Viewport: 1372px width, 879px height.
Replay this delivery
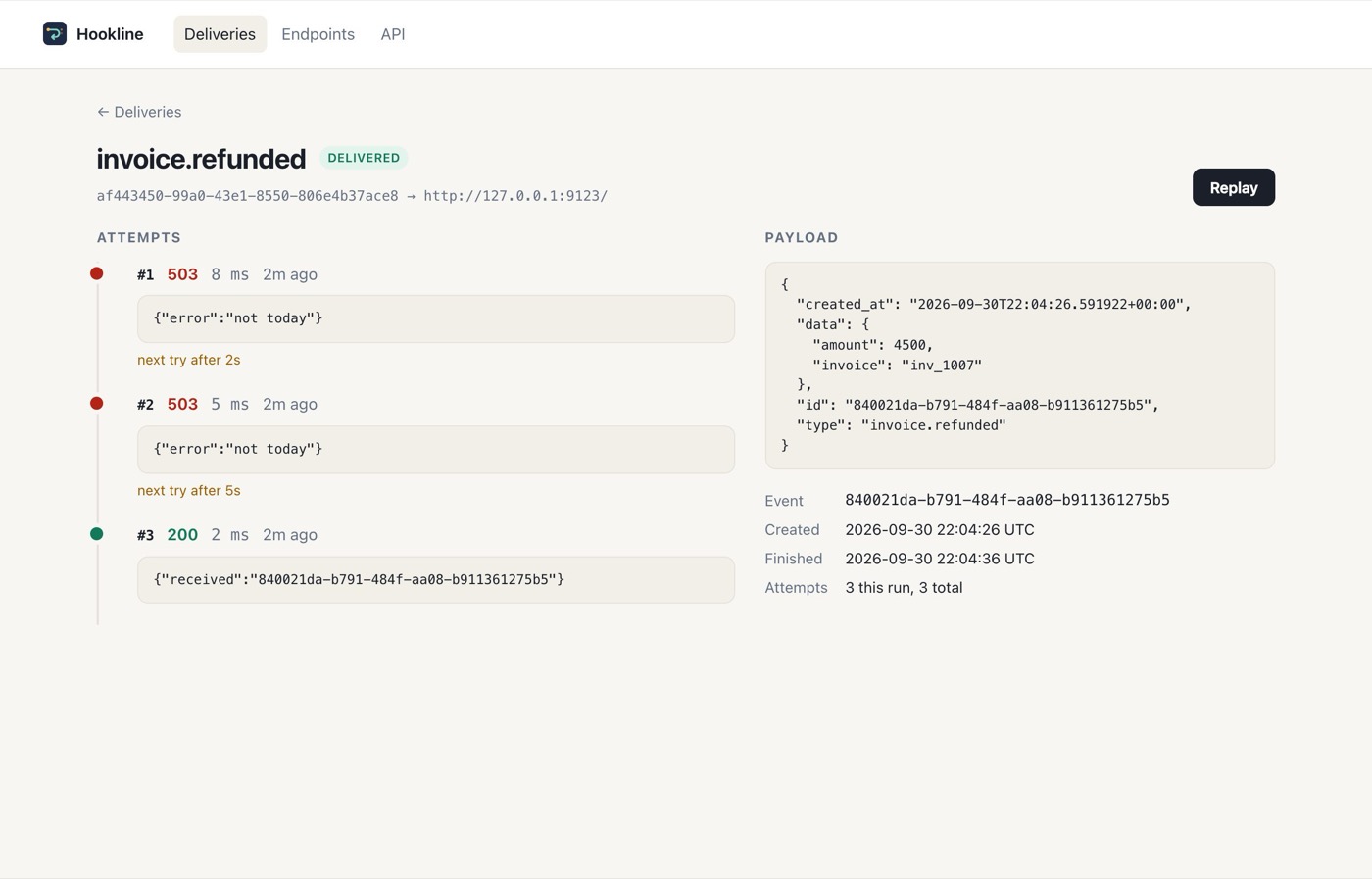(1233, 187)
